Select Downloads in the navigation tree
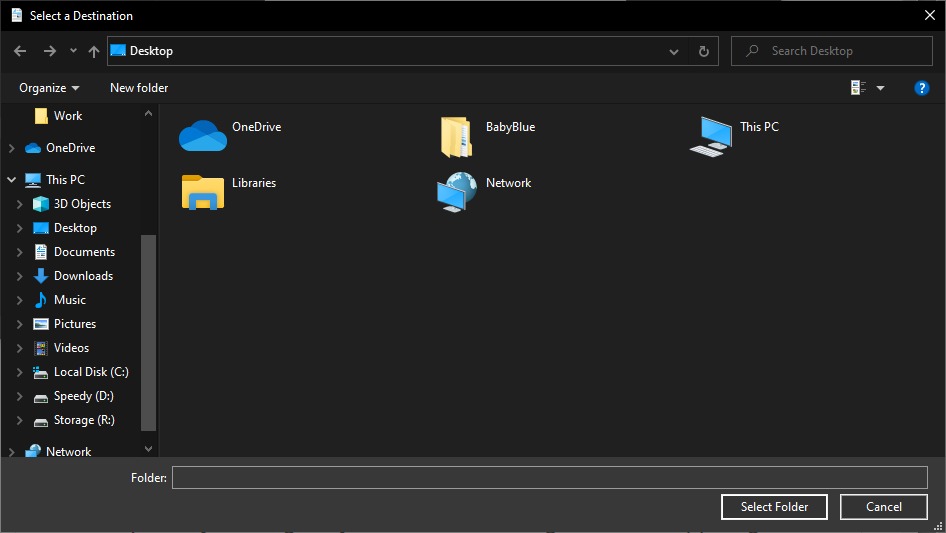The height and width of the screenshot is (533, 946). click(83, 276)
